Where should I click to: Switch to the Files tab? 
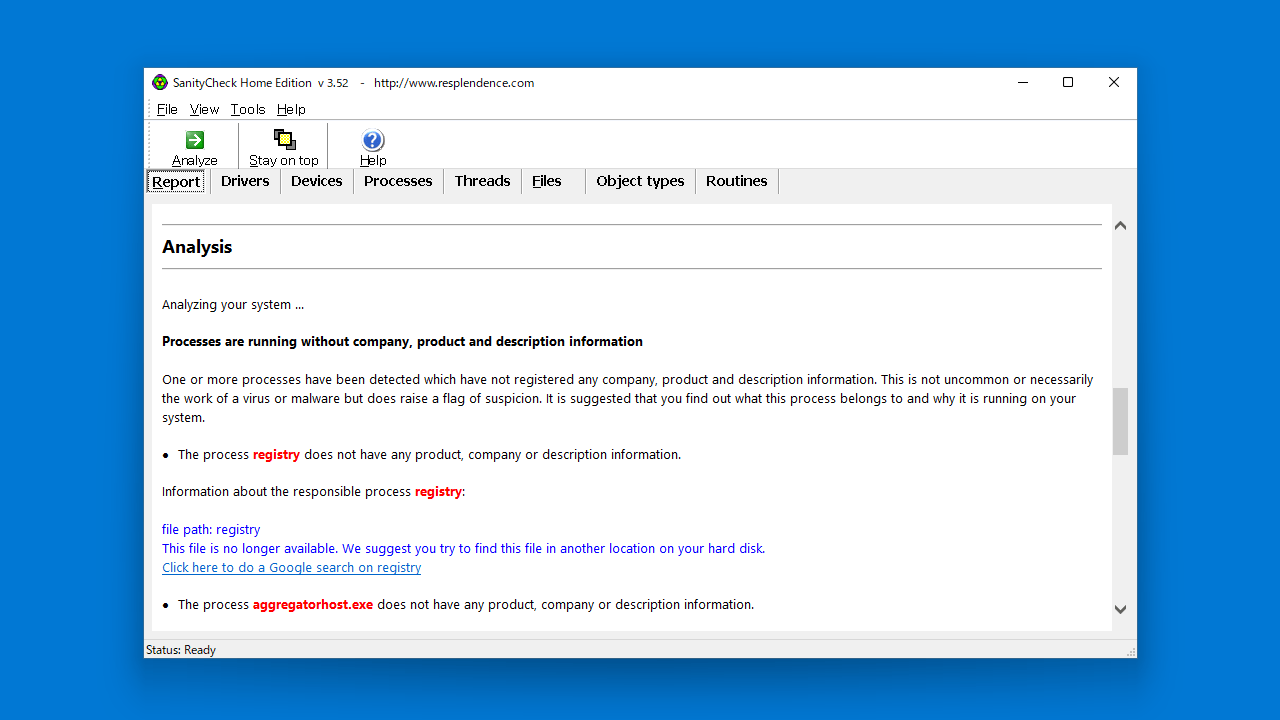click(x=547, y=181)
